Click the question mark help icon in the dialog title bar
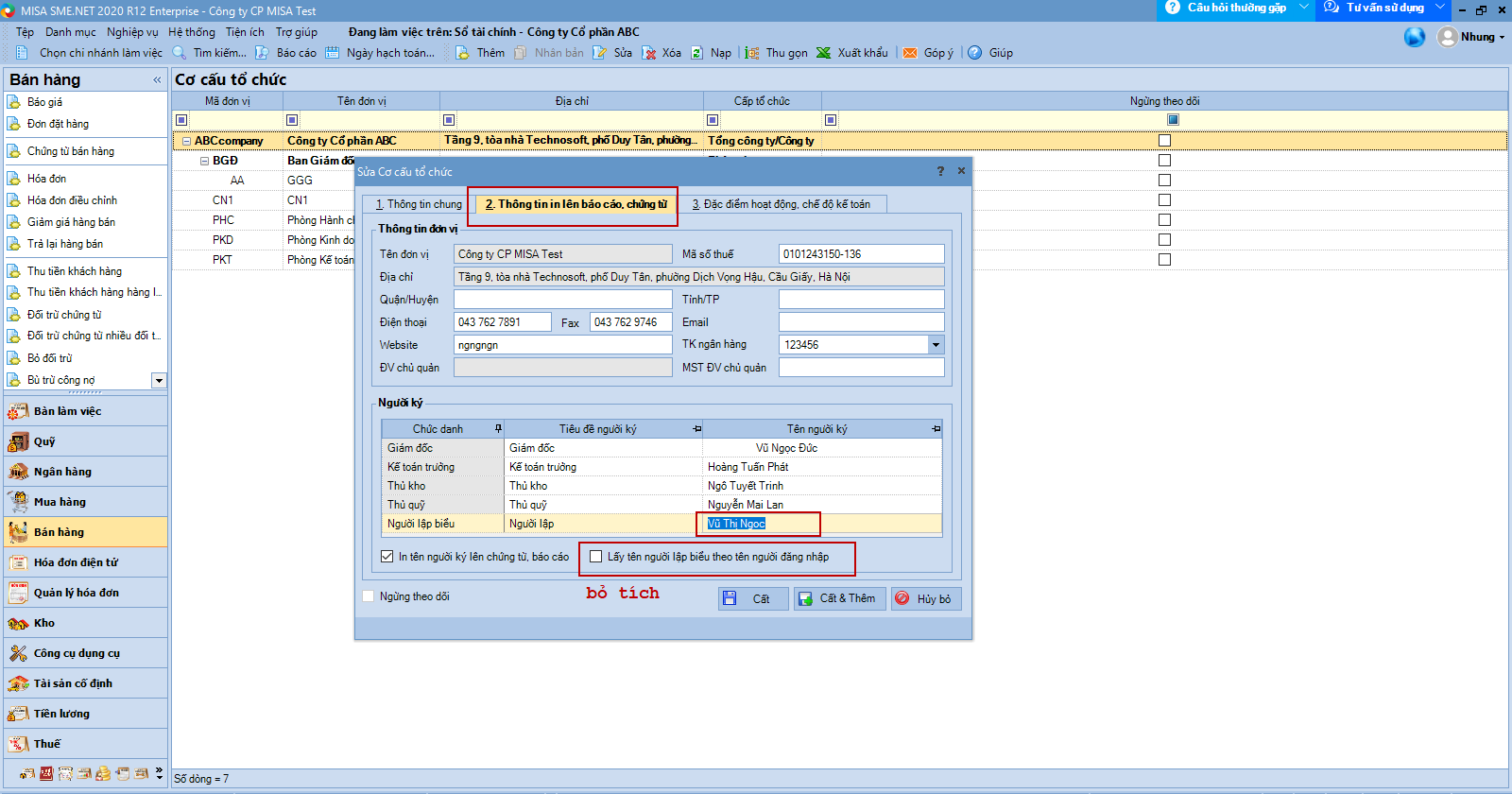Viewport: 1512px width, 794px height. click(x=940, y=171)
